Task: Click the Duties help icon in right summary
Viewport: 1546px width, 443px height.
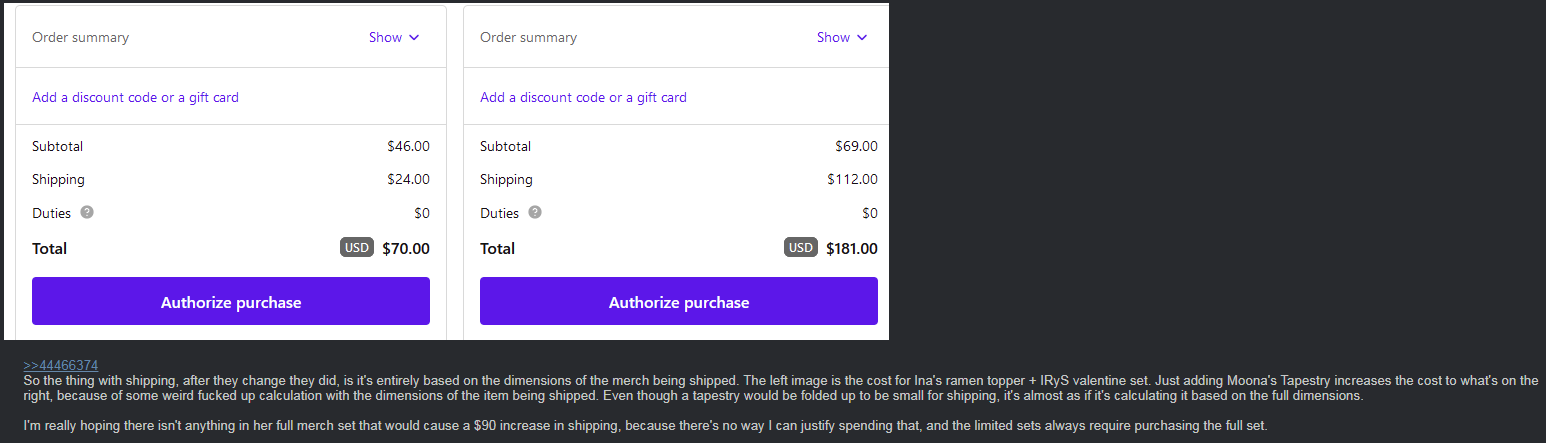Action: [535, 212]
